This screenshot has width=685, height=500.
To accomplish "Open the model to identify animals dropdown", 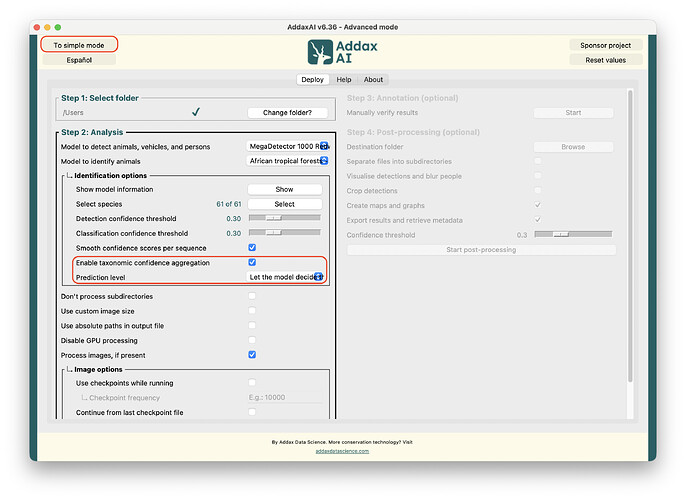I will click(x=288, y=161).
